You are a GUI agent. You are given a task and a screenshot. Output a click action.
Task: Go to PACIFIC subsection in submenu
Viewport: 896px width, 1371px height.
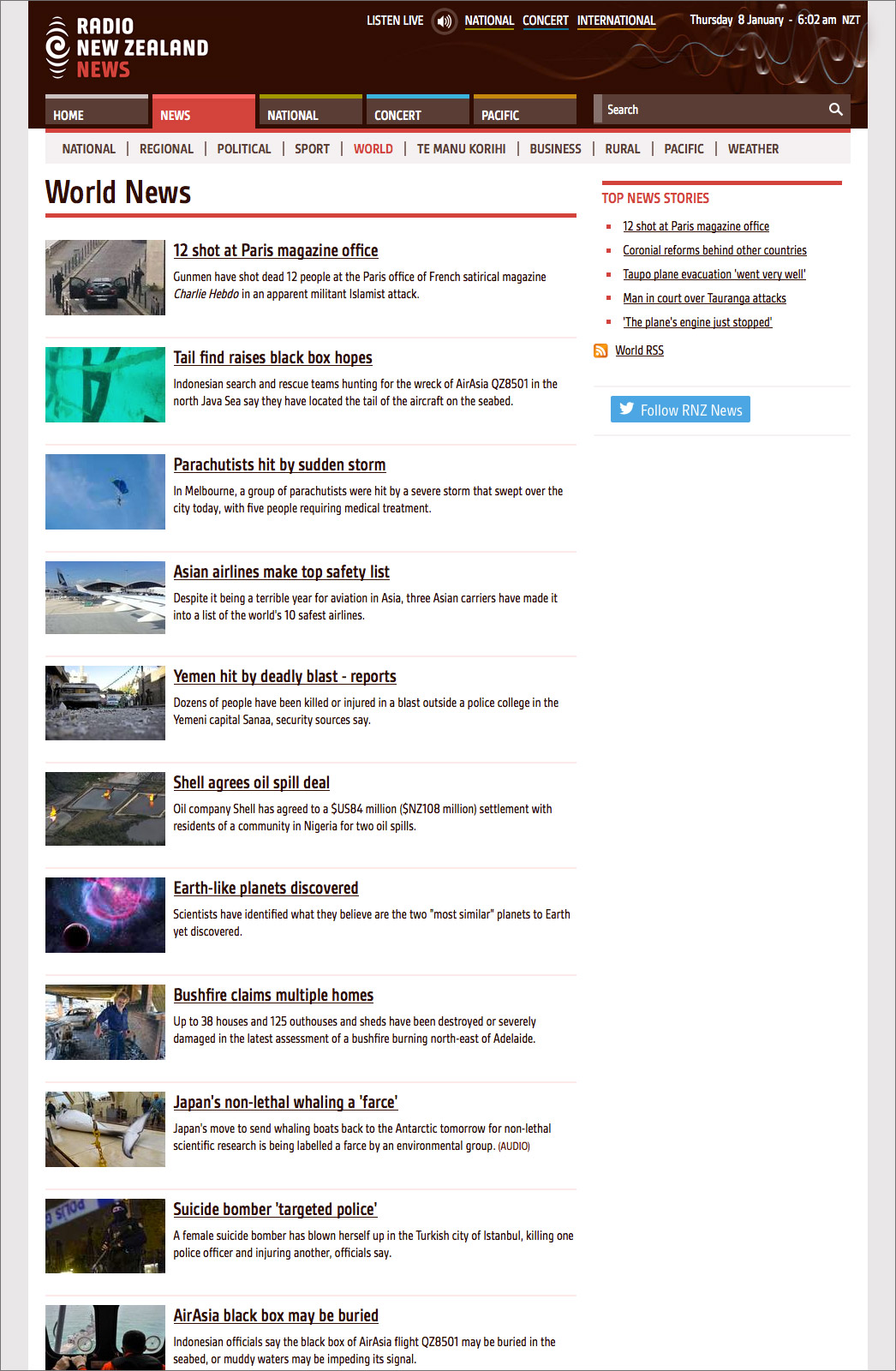pyautogui.click(x=684, y=149)
